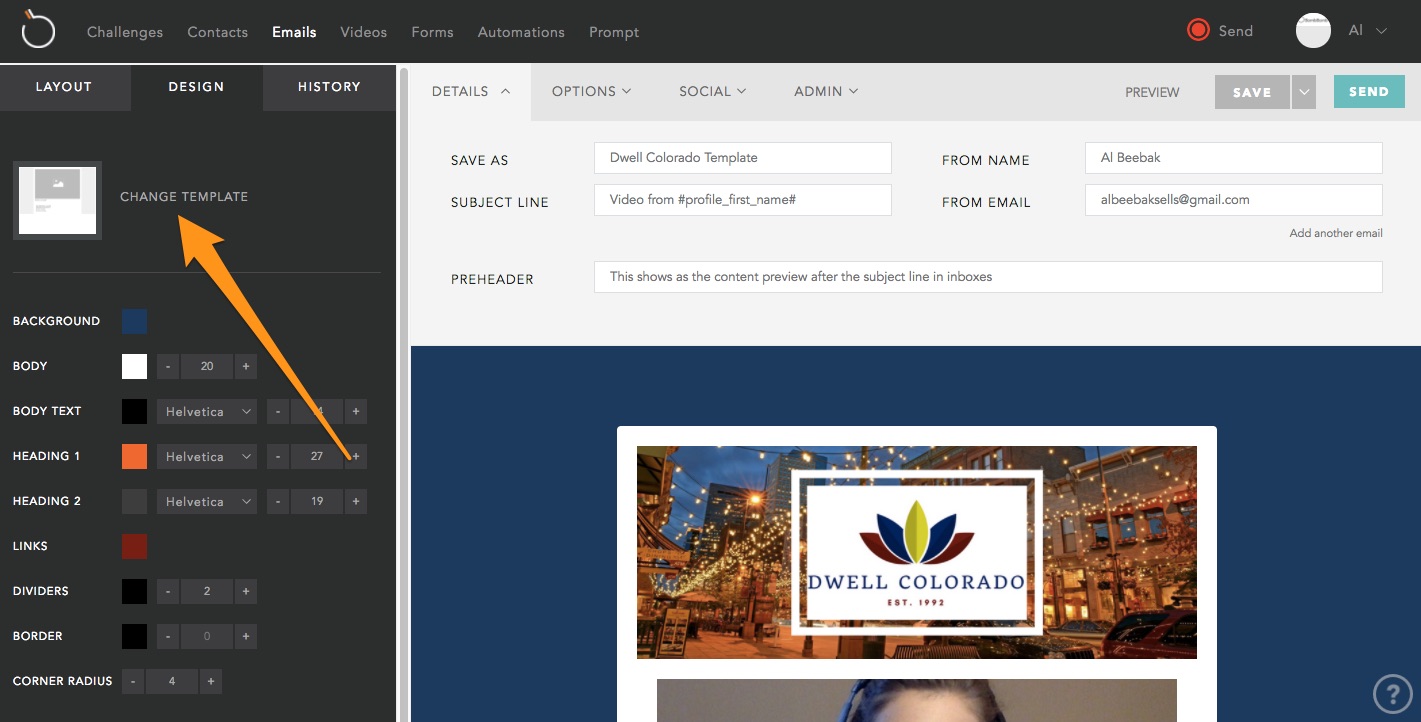Click the FROM NAME field

click(x=1233, y=158)
